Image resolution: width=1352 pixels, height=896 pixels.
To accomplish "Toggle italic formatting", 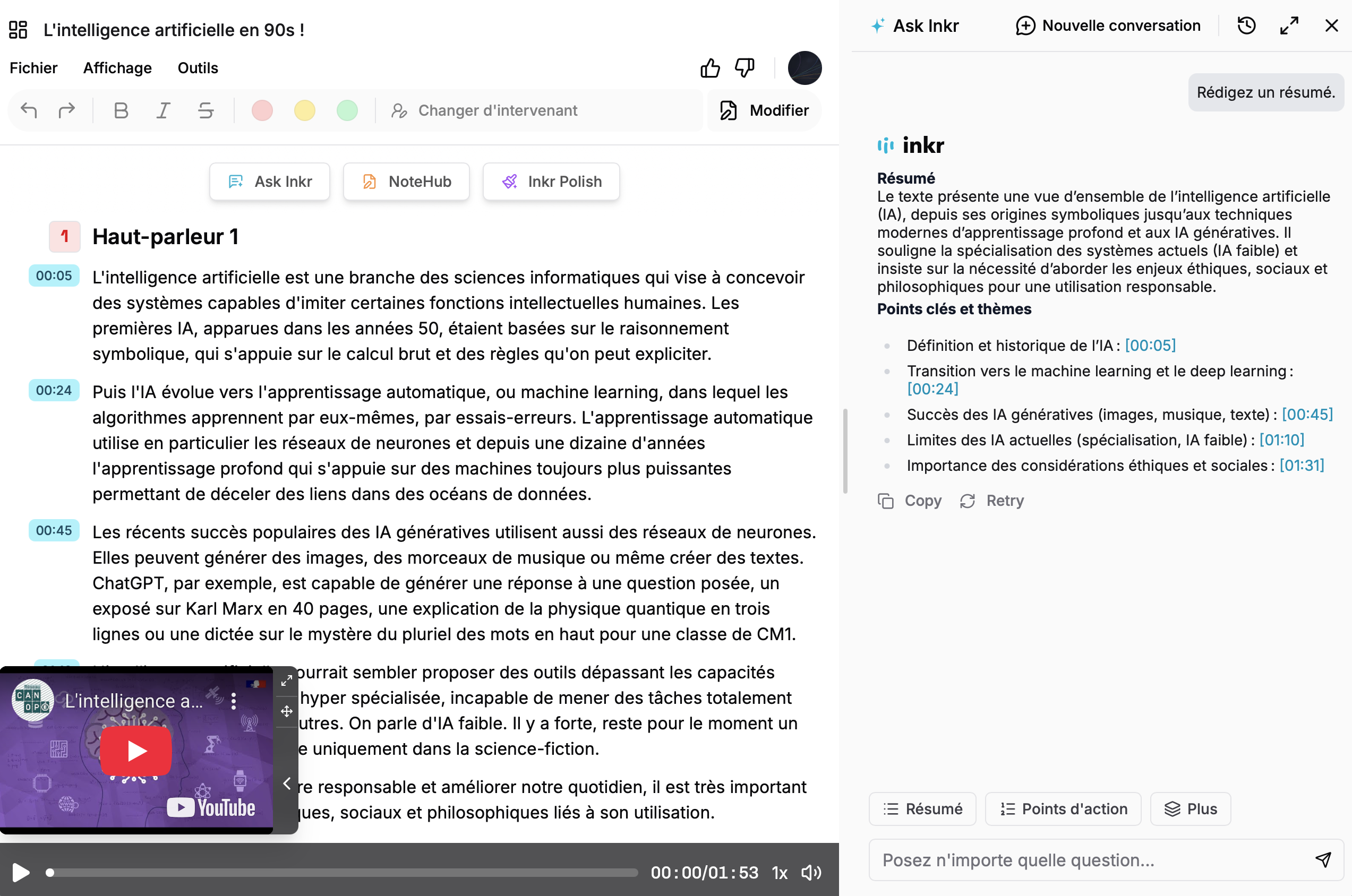I will point(164,110).
